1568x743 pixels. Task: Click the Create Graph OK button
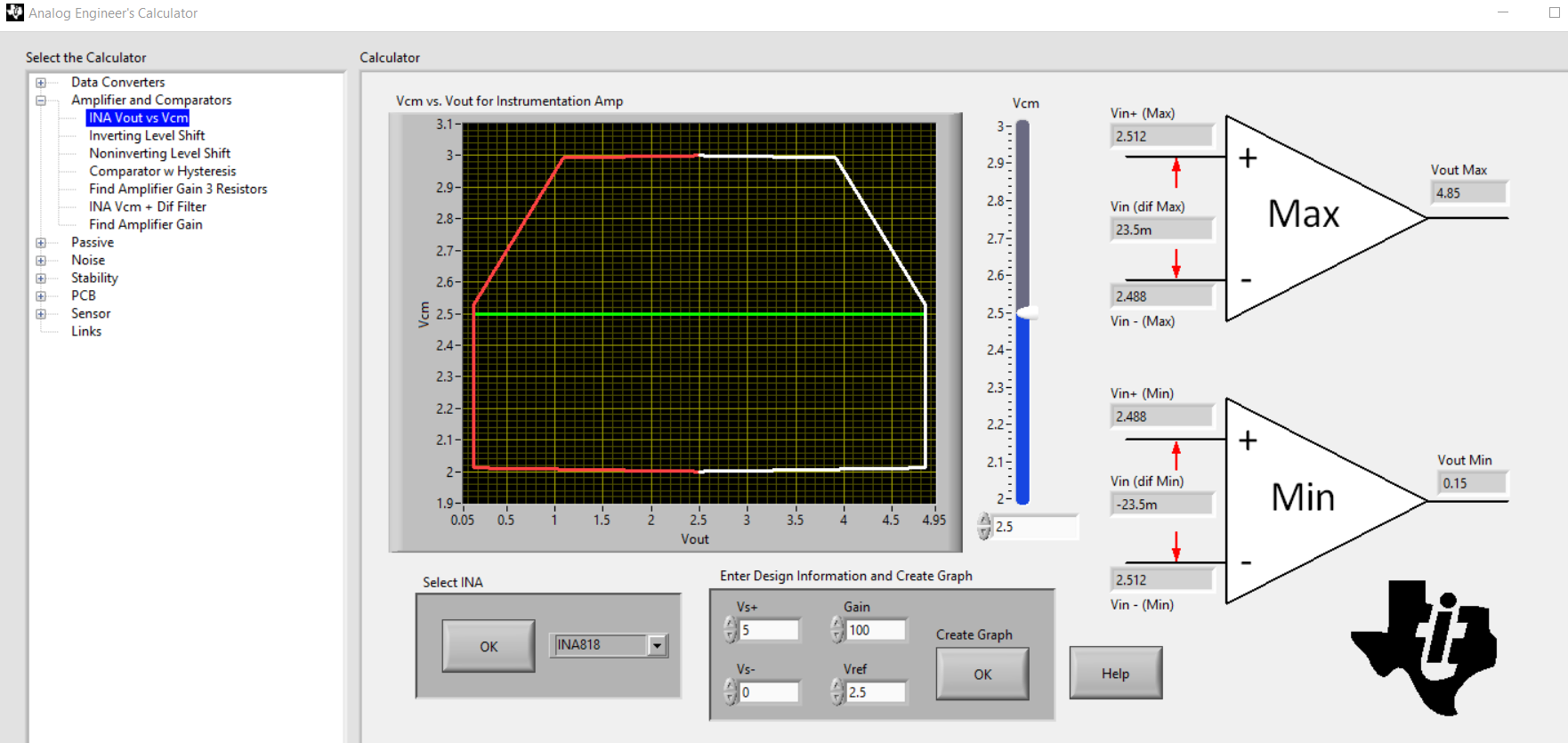[982, 674]
